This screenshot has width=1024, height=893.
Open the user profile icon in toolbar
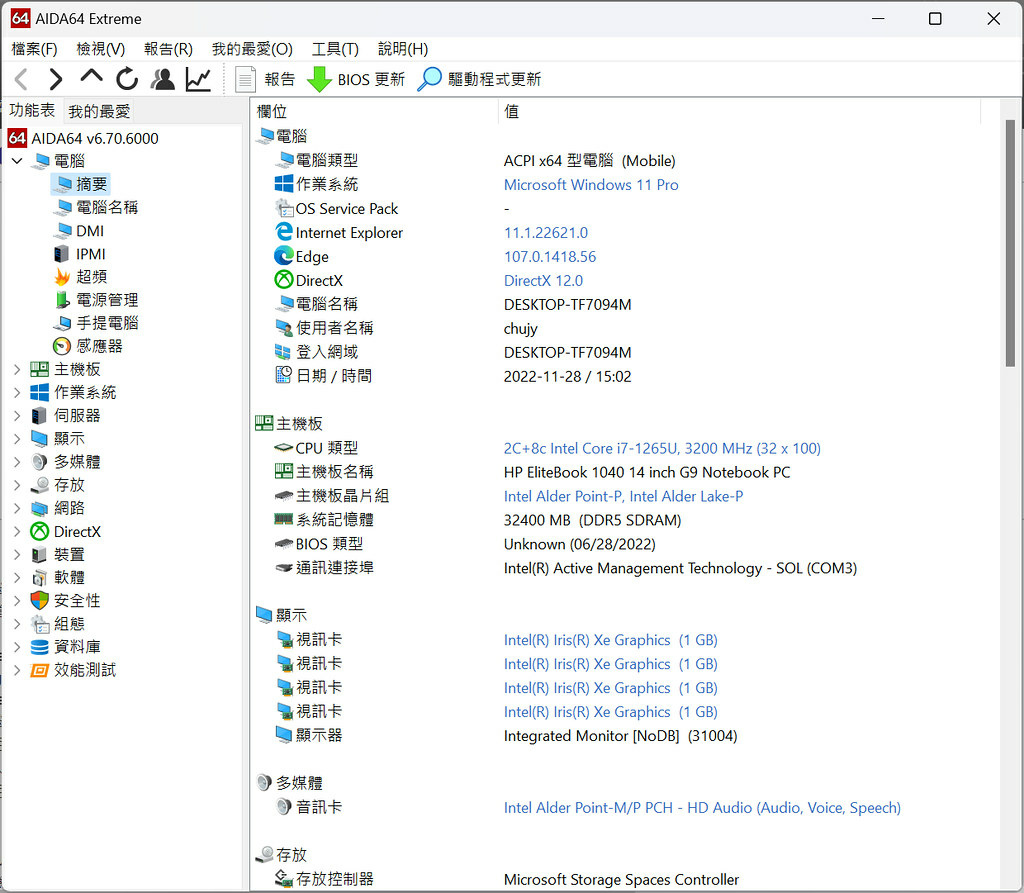[162, 79]
